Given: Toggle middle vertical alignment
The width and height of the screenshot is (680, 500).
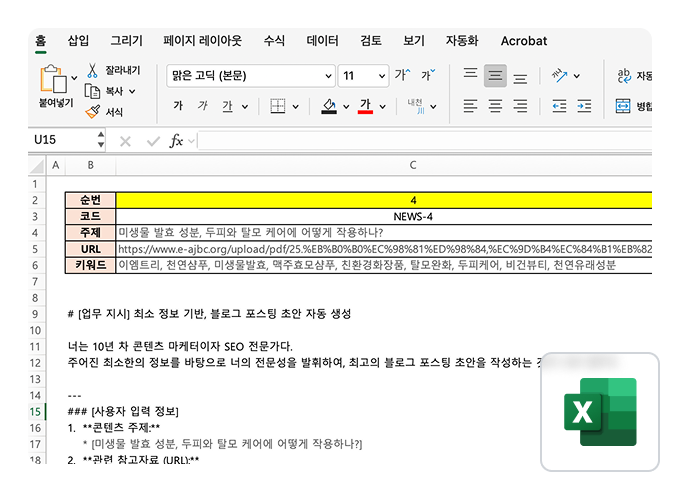Looking at the screenshot, I should coord(495,76).
